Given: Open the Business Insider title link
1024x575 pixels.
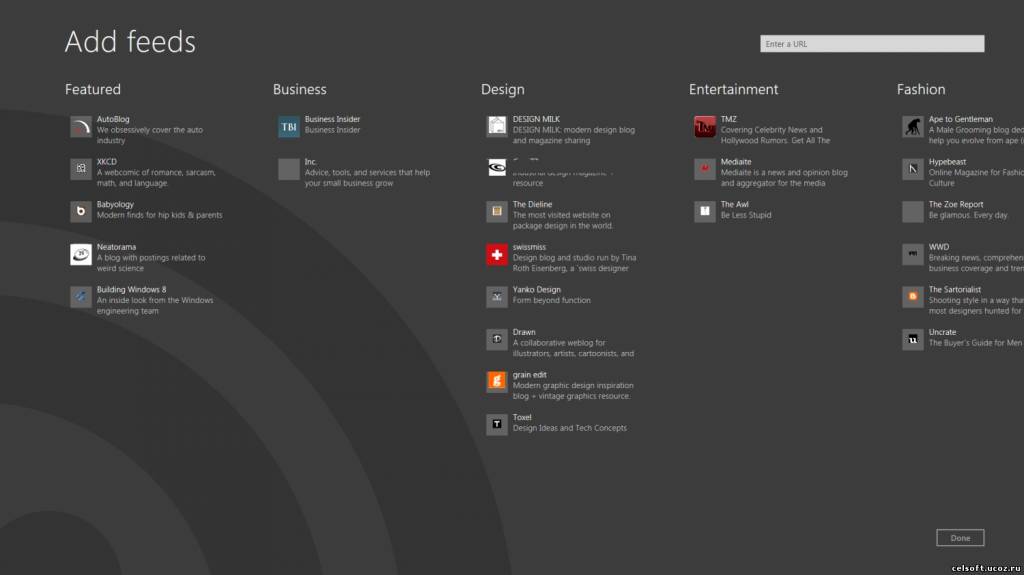Looking at the screenshot, I should click(x=332, y=119).
